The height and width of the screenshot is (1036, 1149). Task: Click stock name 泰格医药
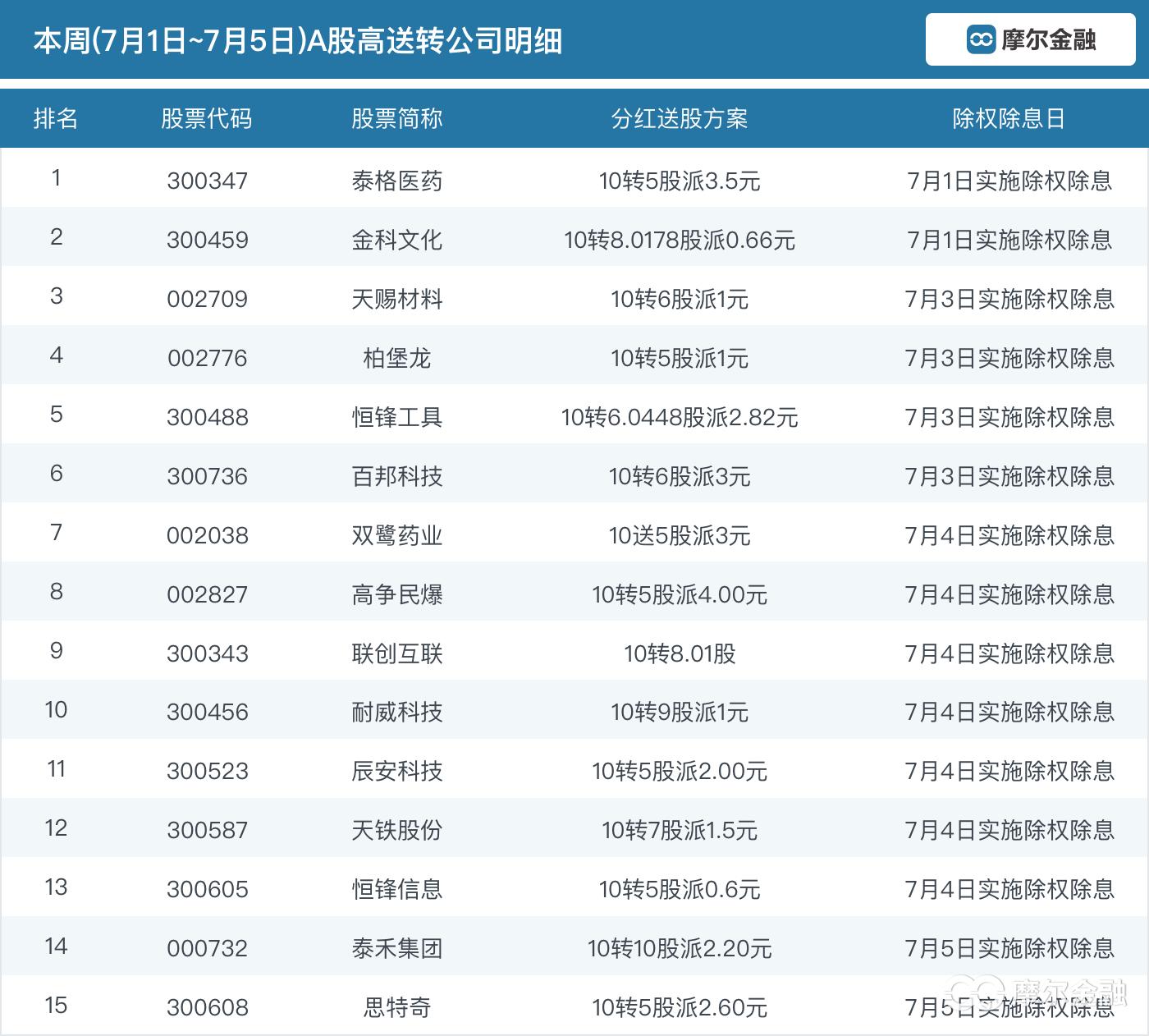coord(397,181)
